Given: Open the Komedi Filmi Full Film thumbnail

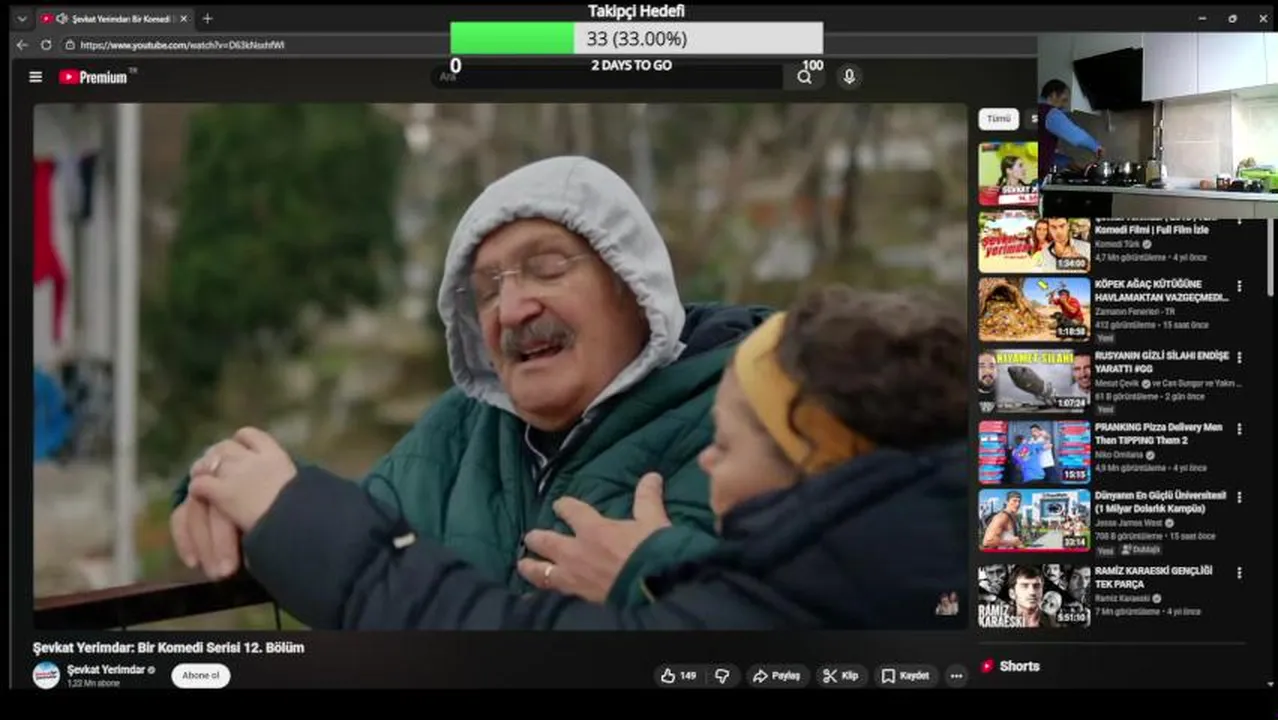Looking at the screenshot, I should (x=1034, y=241).
